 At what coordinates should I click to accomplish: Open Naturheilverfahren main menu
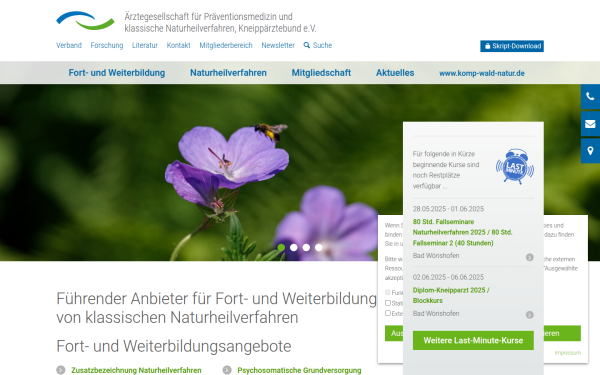(228, 73)
